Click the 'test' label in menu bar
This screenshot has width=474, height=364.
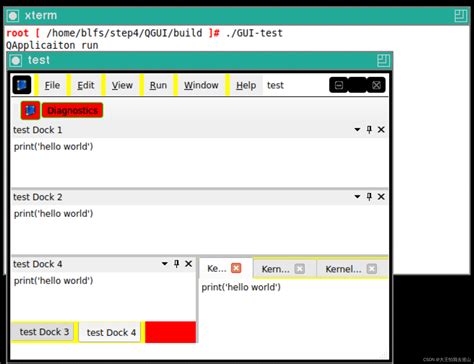pyautogui.click(x=275, y=85)
